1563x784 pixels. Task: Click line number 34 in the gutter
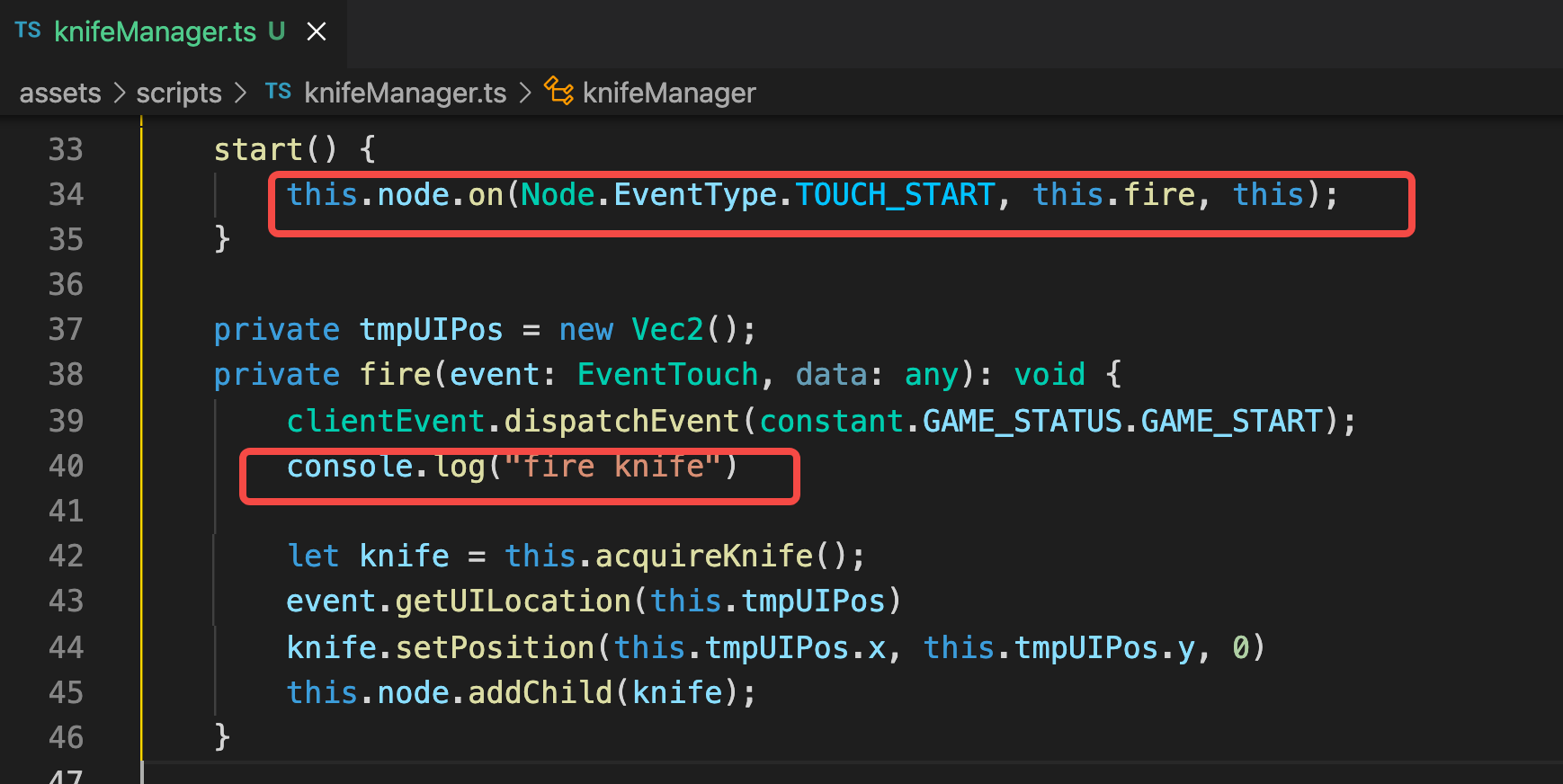click(66, 194)
